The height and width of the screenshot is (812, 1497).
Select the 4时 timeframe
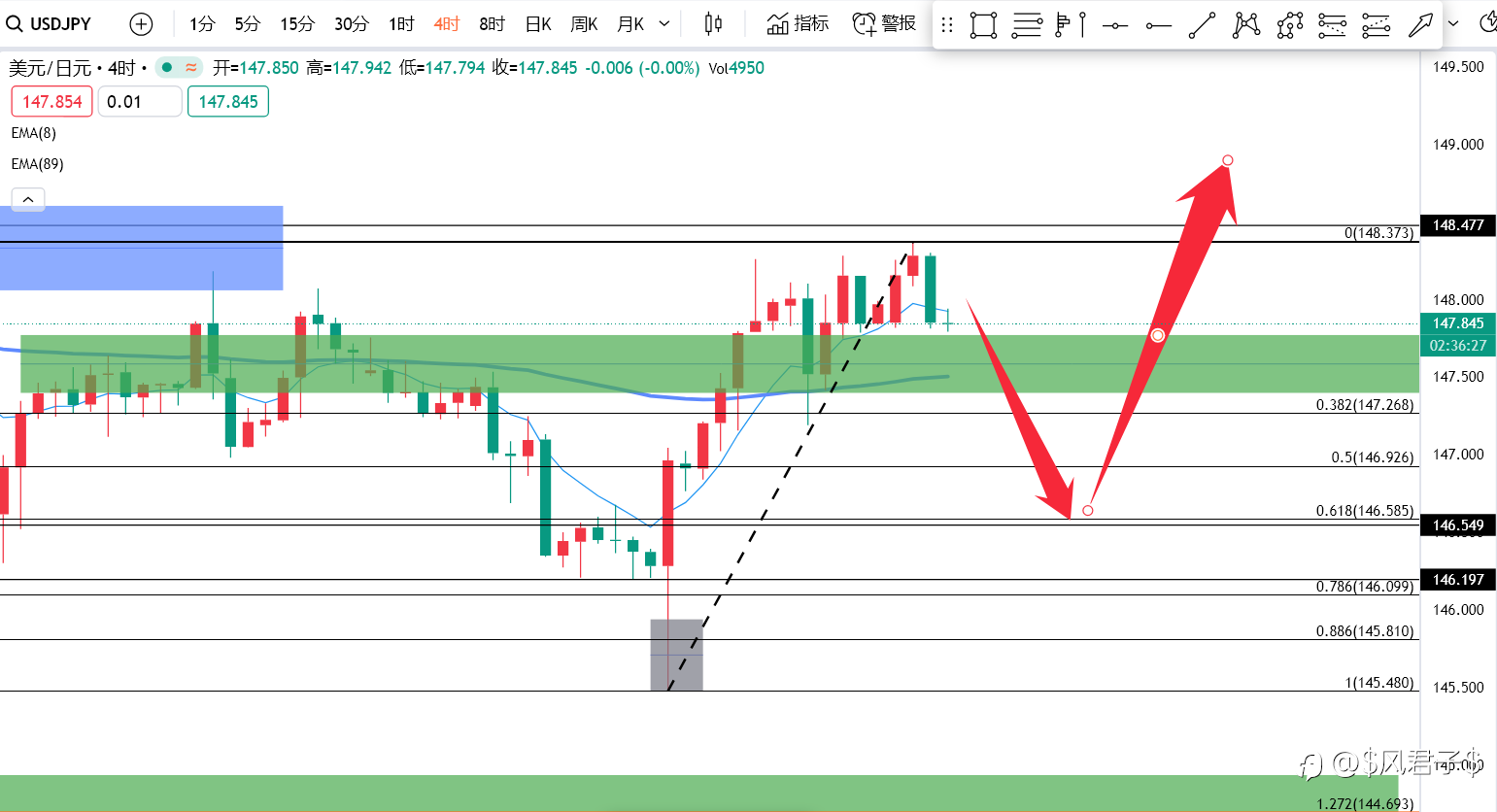pyautogui.click(x=447, y=23)
